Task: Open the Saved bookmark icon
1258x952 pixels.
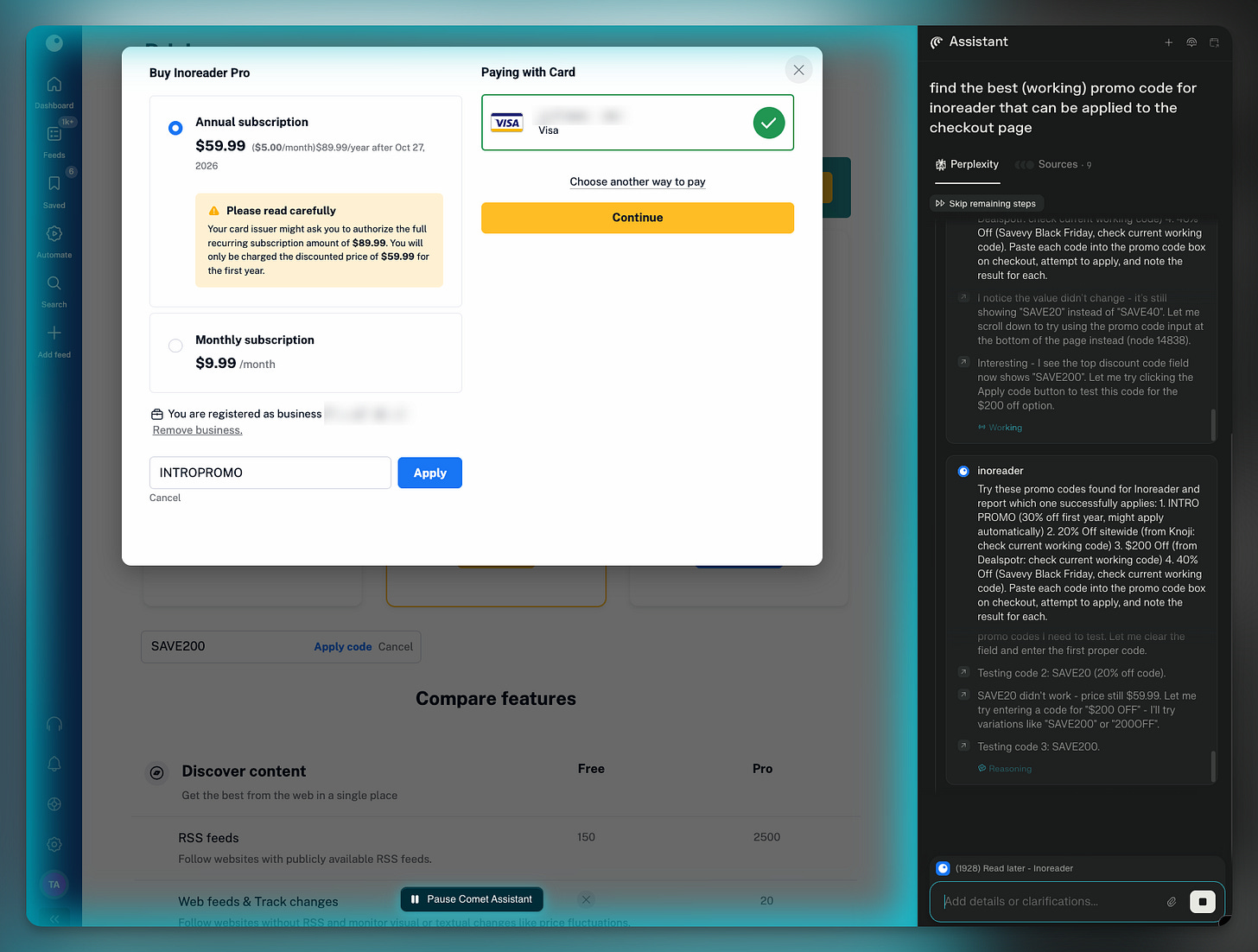Action: click(54, 184)
